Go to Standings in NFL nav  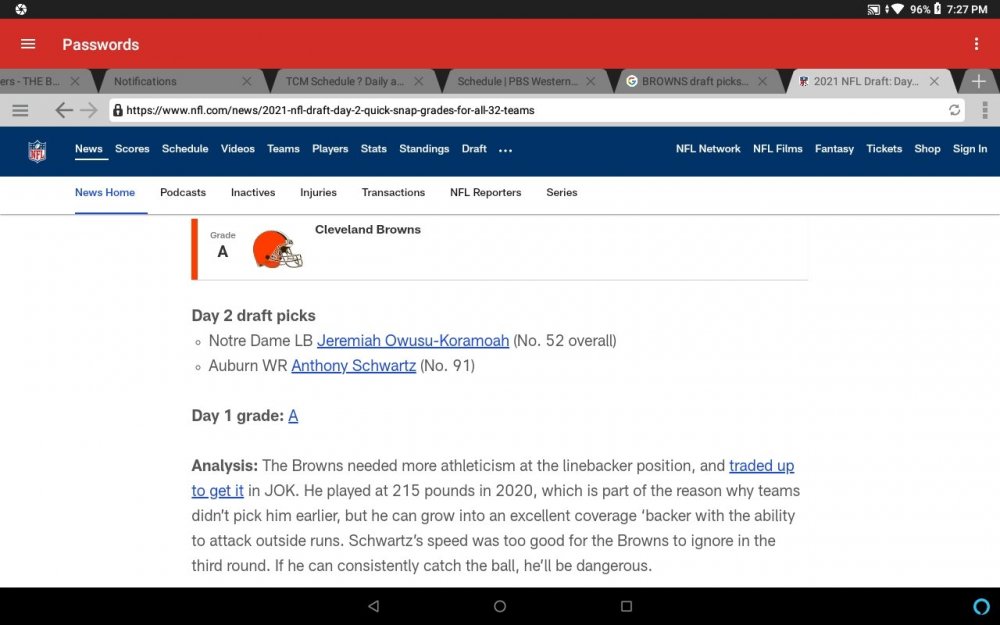(x=424, y=149)
